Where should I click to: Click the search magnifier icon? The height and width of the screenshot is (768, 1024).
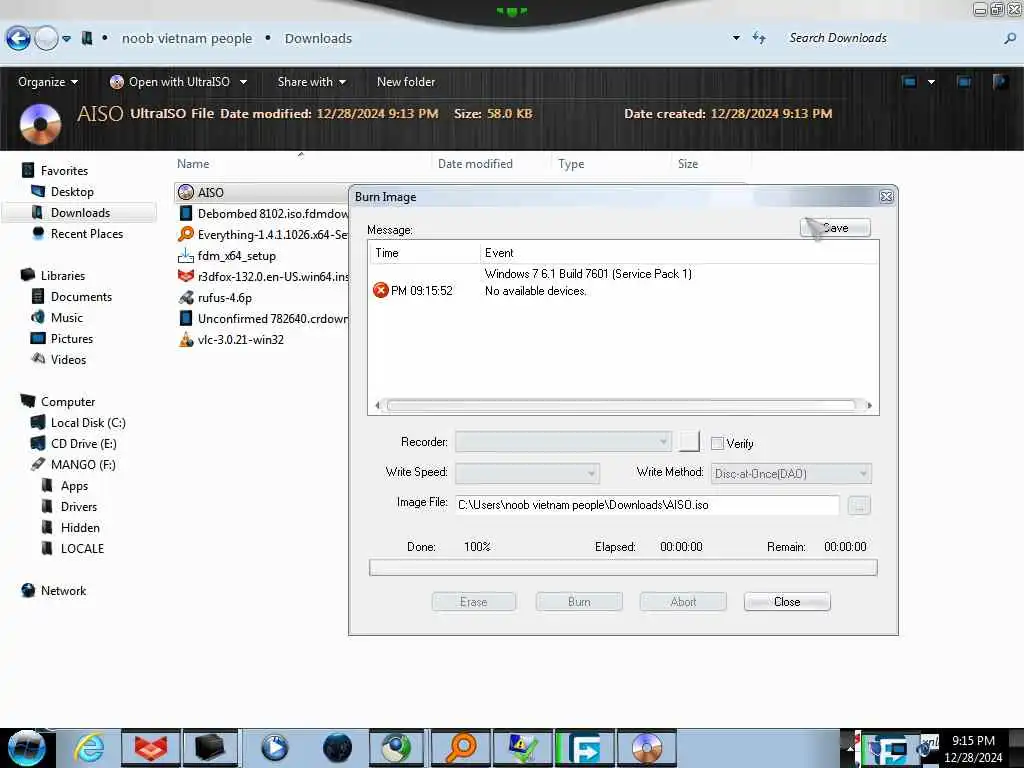pos(1010,39)
